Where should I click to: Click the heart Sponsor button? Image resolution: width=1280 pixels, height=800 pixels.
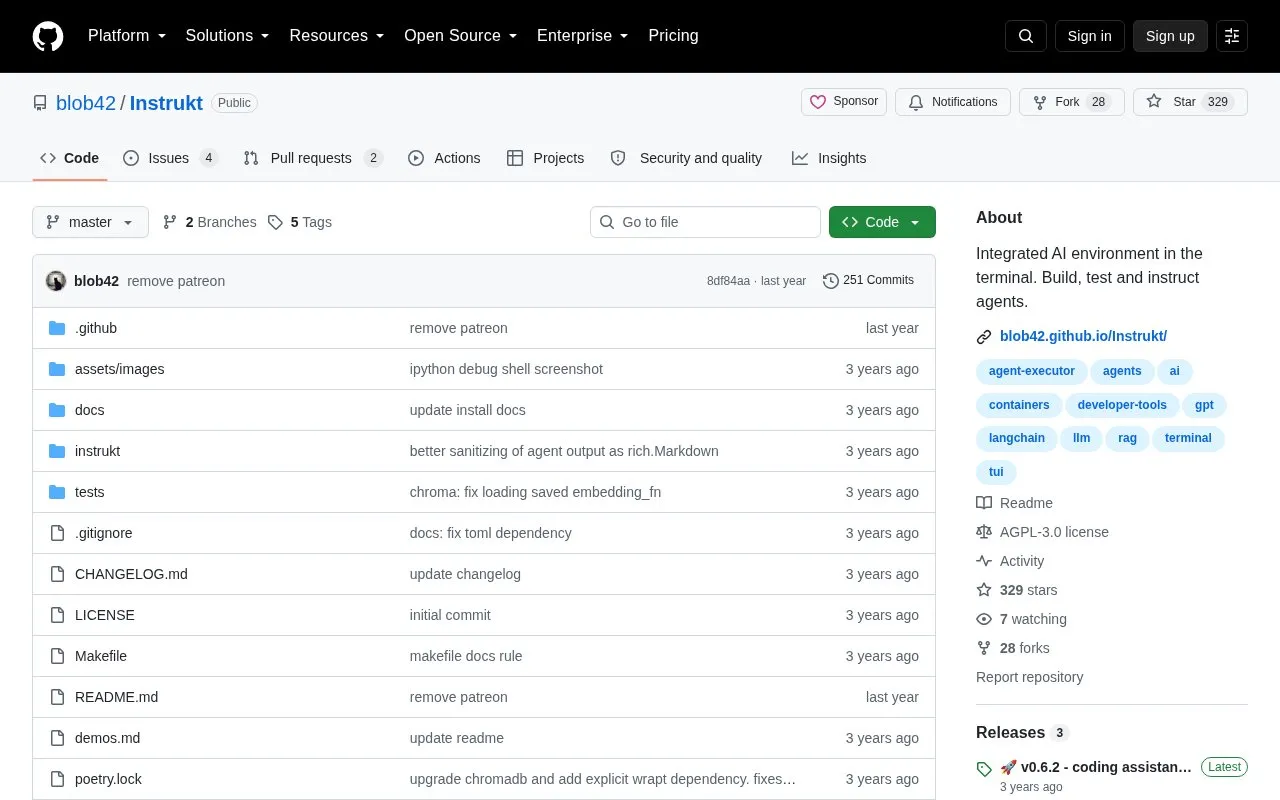pyautogui.click(x=844, y=102)
